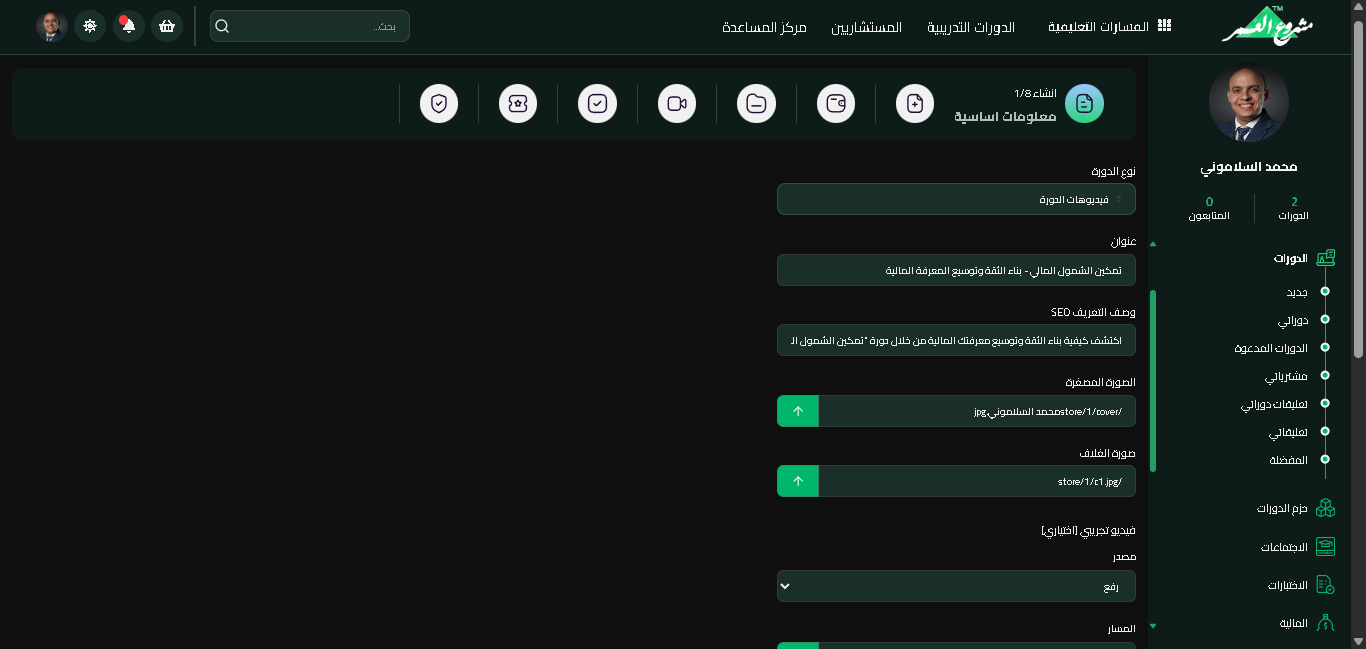The height and width of the screenshot is (649, 1366).
Task: Click upload arrow for الصورة المصغرة
Action: (x=798, y=411)
